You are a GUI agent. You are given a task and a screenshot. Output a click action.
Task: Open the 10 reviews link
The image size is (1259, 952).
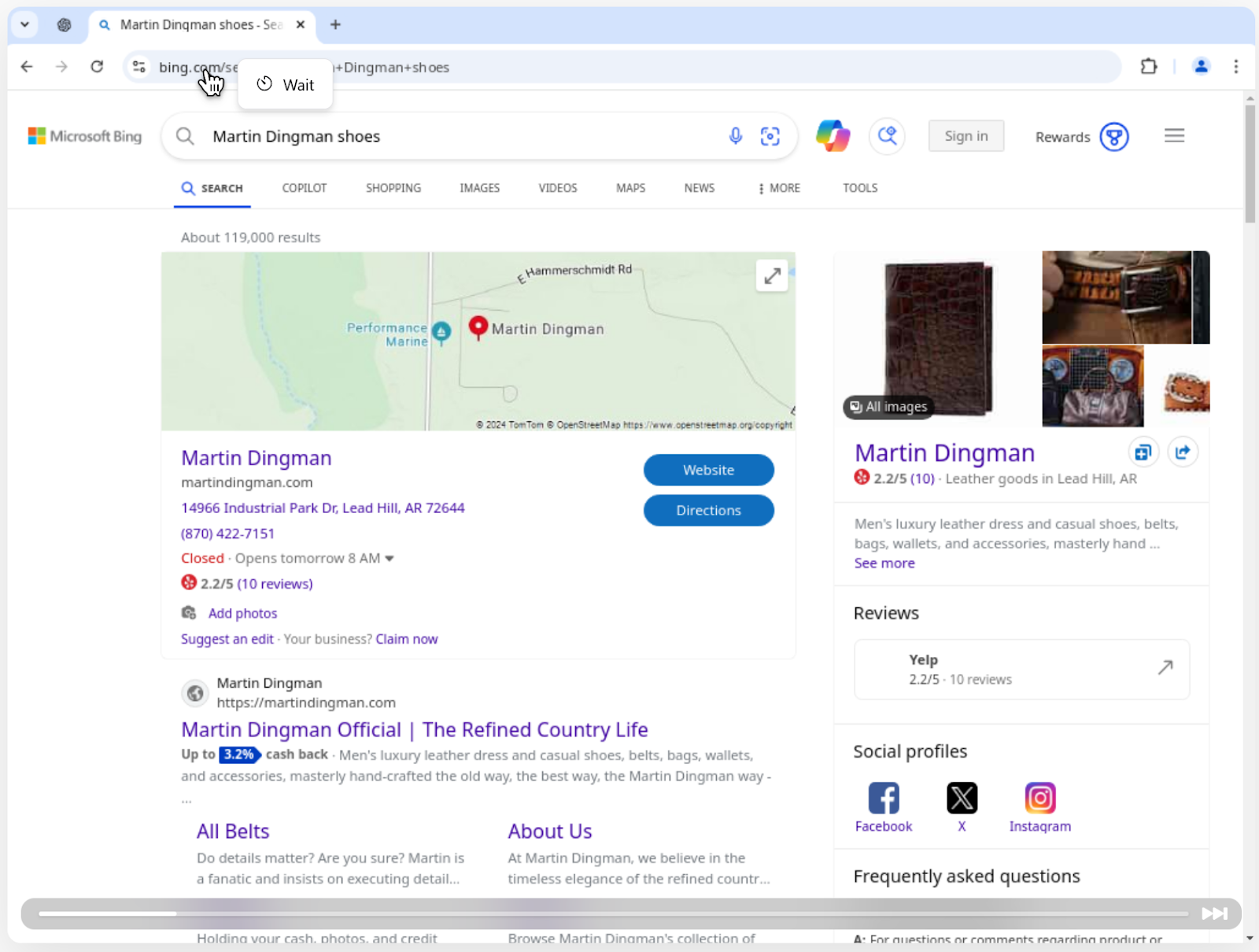pyautogui.click(x=275, y=584)
